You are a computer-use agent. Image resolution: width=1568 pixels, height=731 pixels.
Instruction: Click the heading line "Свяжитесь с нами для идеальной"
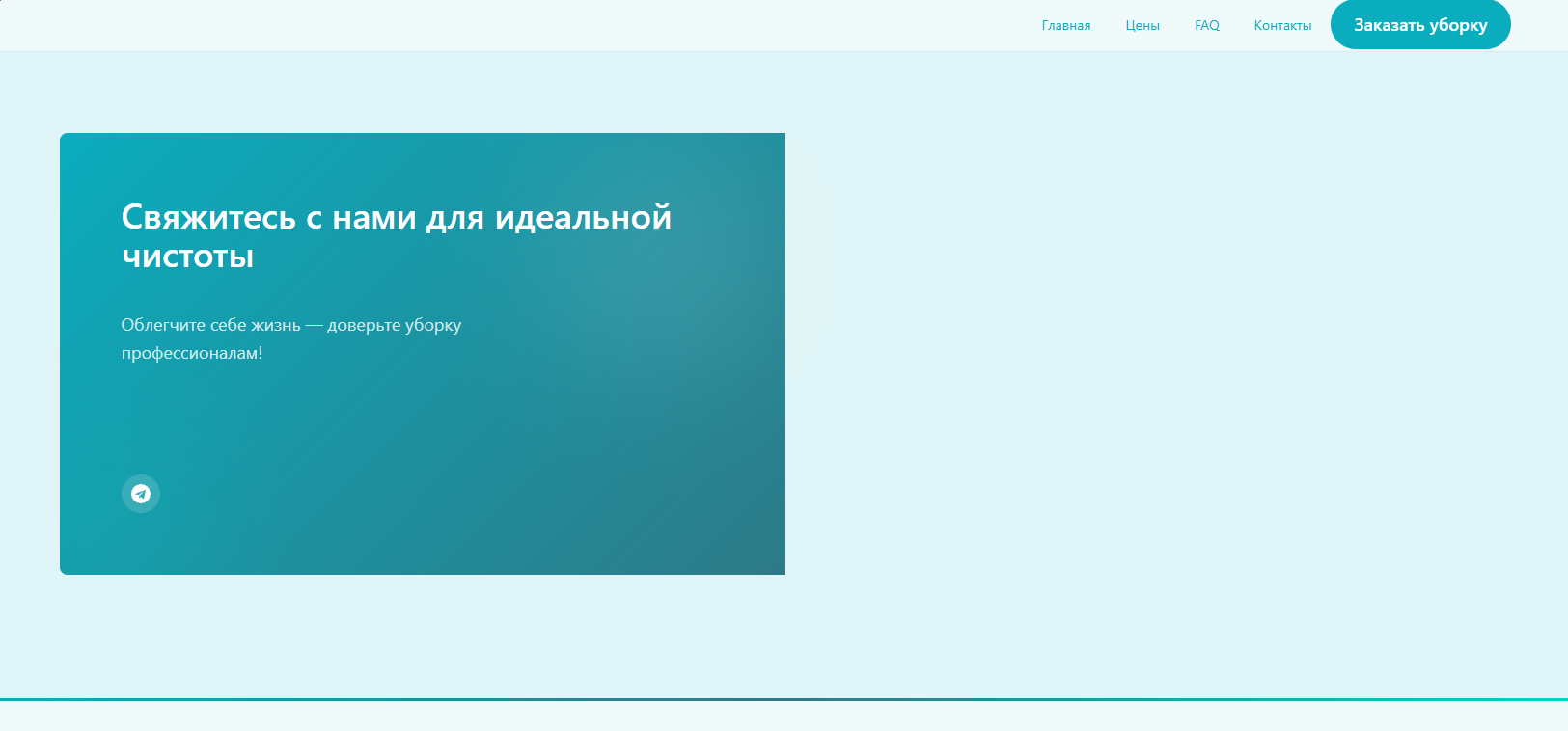tap(396, 218)
